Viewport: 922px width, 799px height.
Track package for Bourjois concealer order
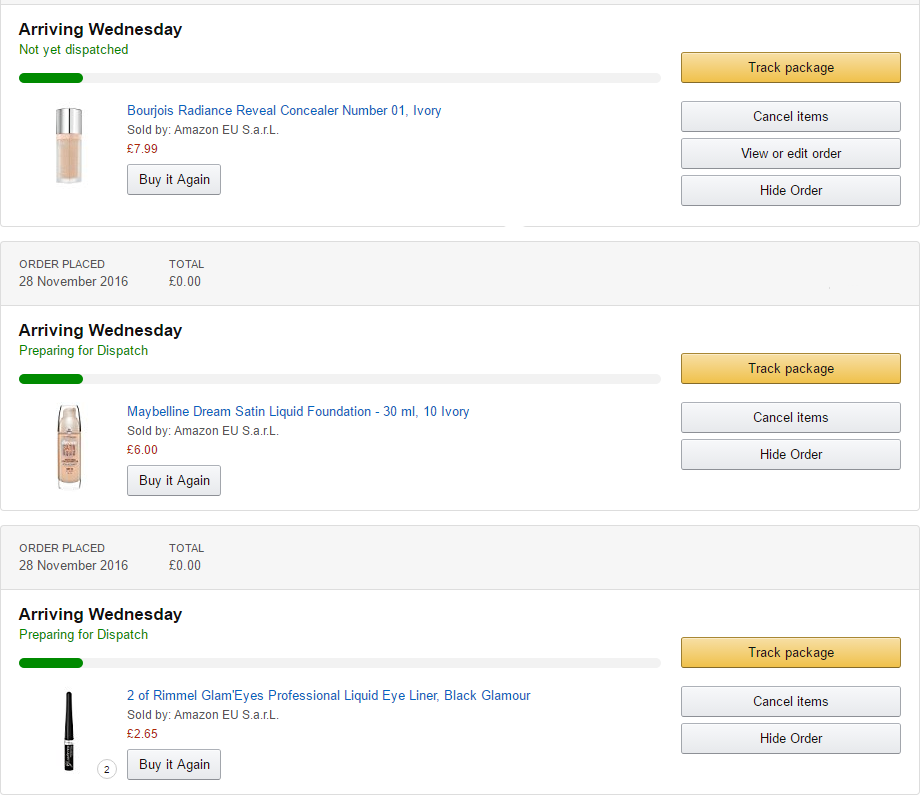tap(790, 68)
